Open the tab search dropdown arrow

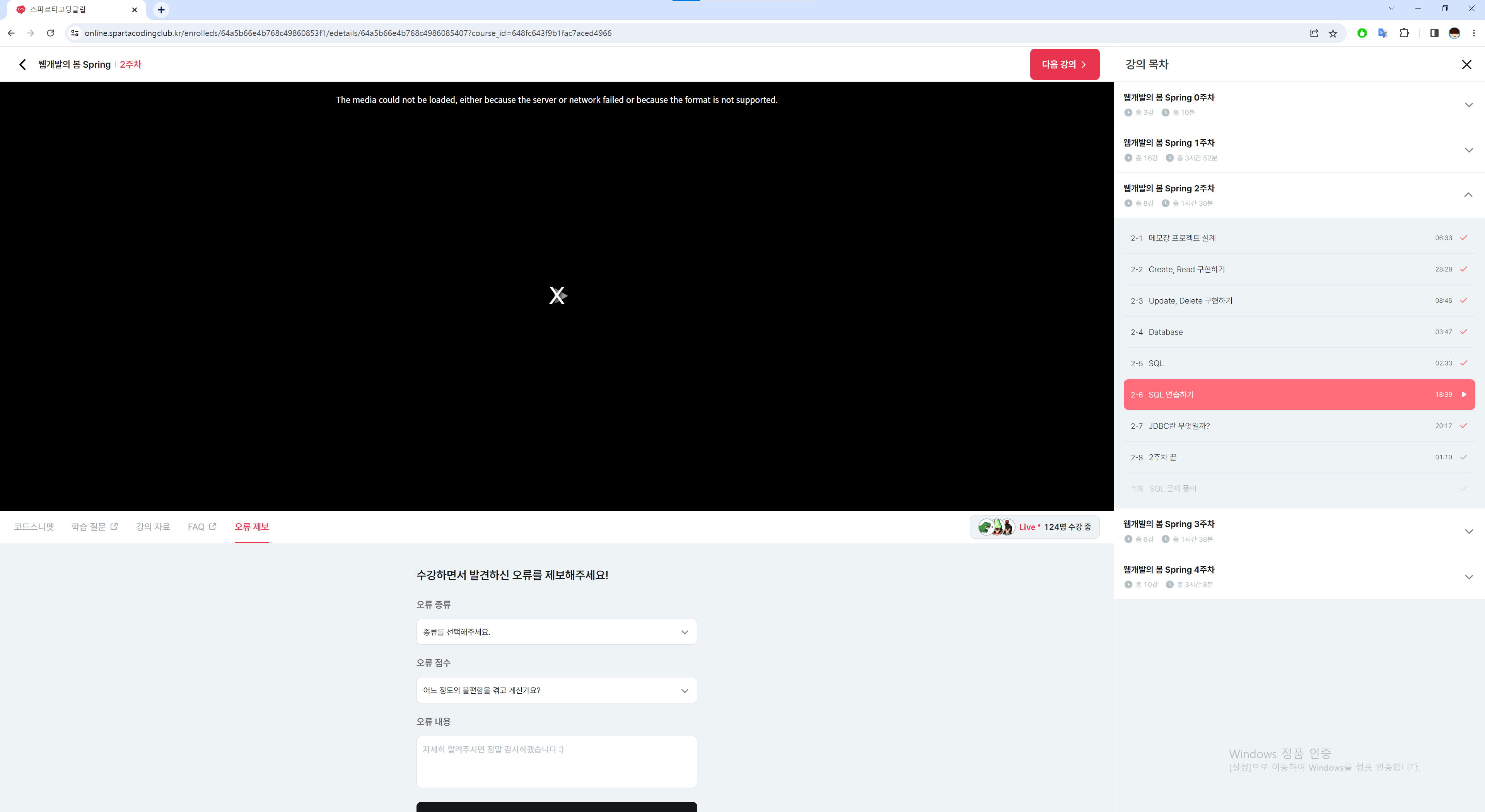[x=1392, y=9]
